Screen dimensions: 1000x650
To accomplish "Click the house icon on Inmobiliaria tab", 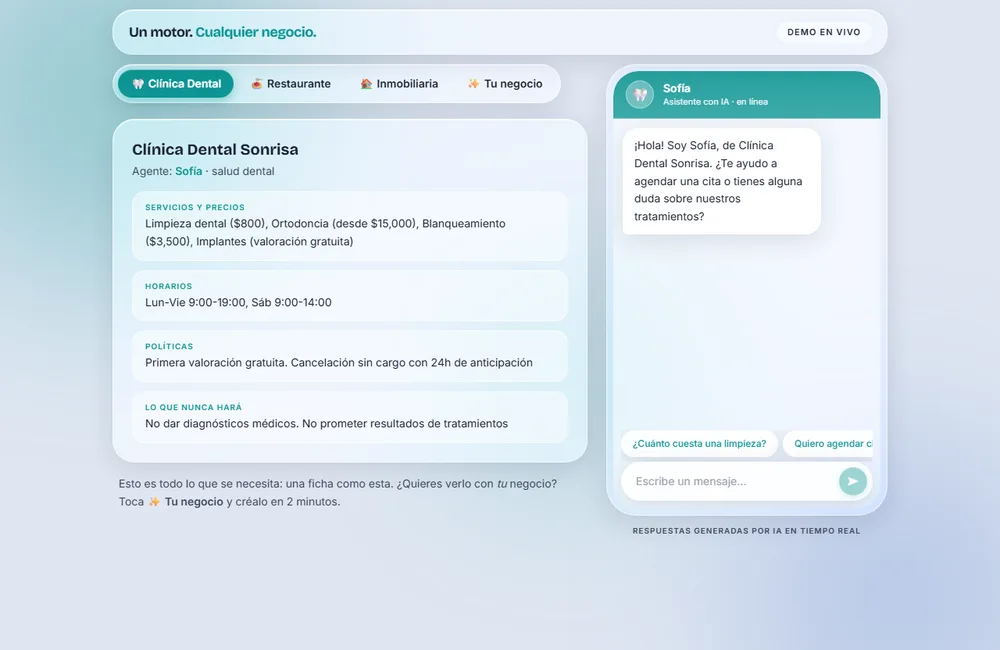I will pyautogui.click(x=366, y=84).
